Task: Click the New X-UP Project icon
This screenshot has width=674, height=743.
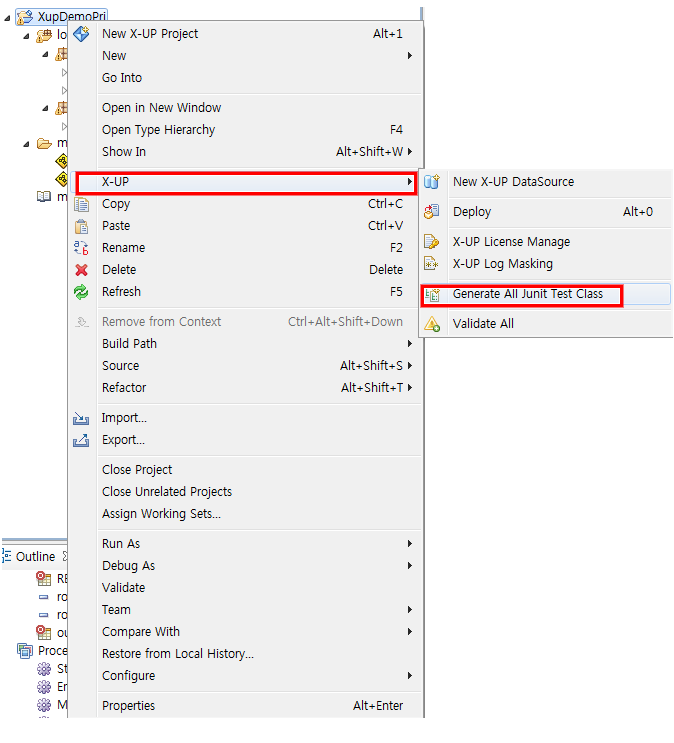Action: click(x=82, y=34)
